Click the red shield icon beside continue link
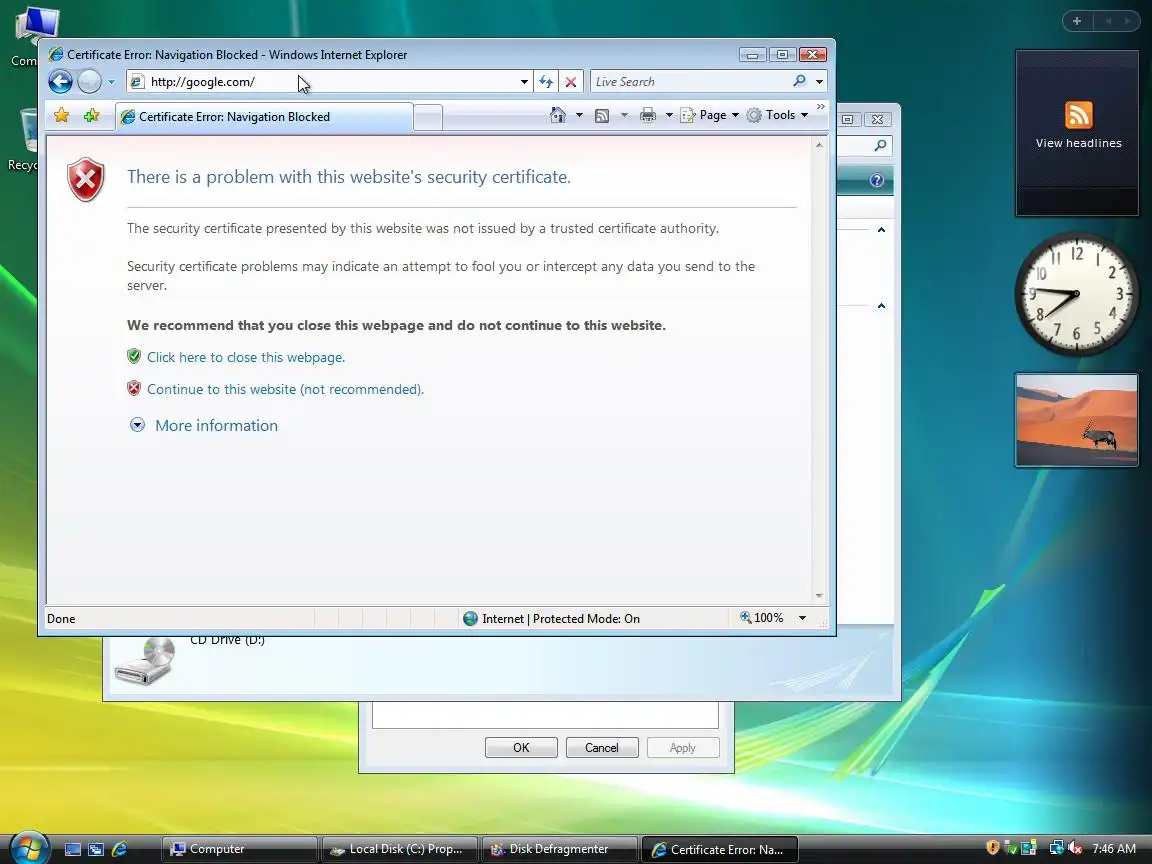1152x864 pixels. (x=134, y=388)
